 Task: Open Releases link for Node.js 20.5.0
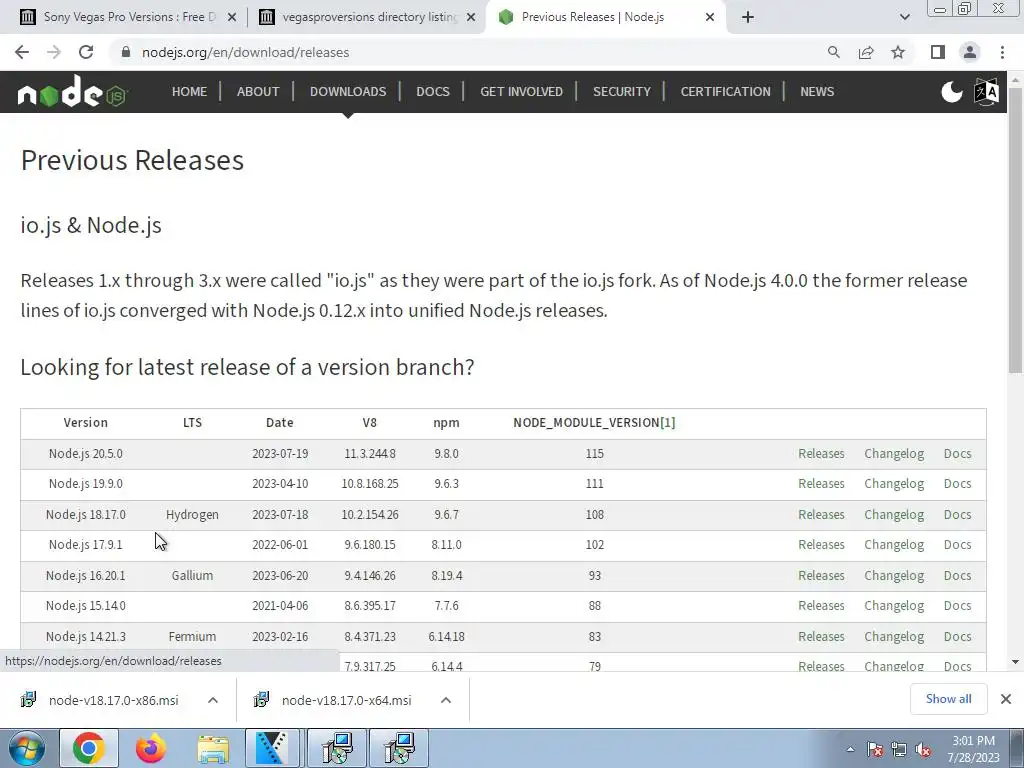tap(821, 453)
